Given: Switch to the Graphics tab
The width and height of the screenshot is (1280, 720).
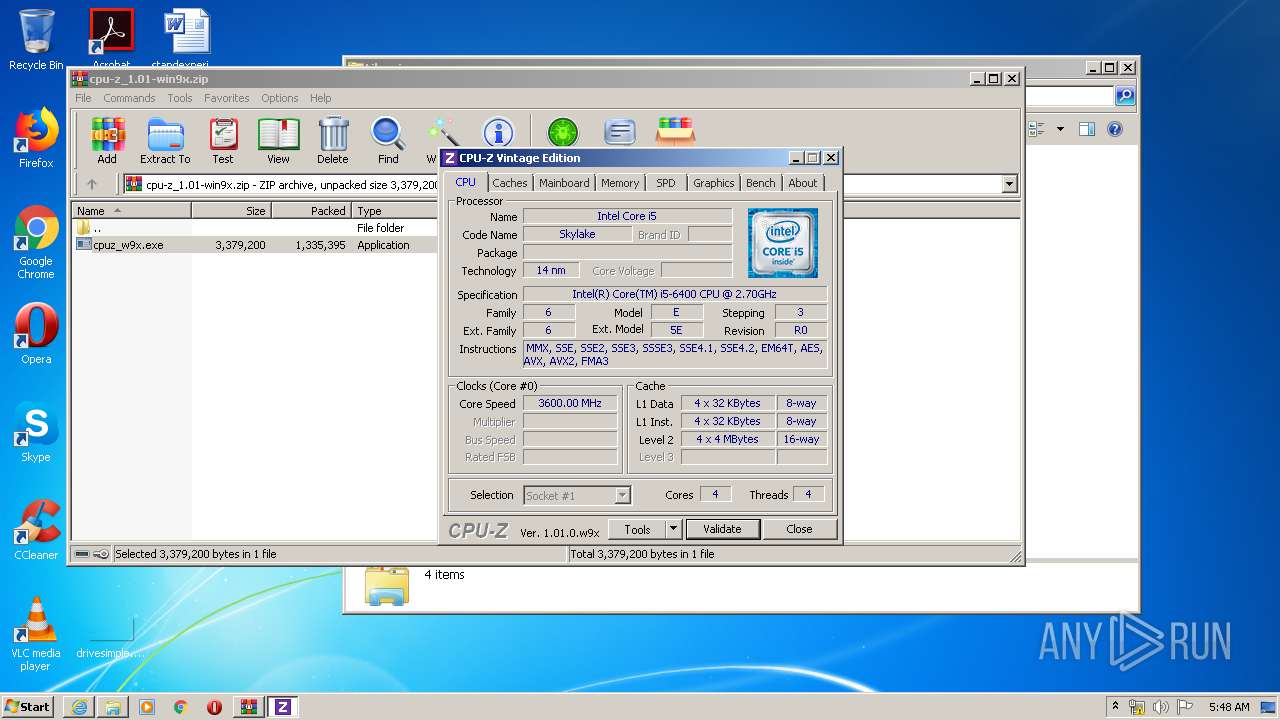Looking at the screenshot, I should [x=713, y=183].
